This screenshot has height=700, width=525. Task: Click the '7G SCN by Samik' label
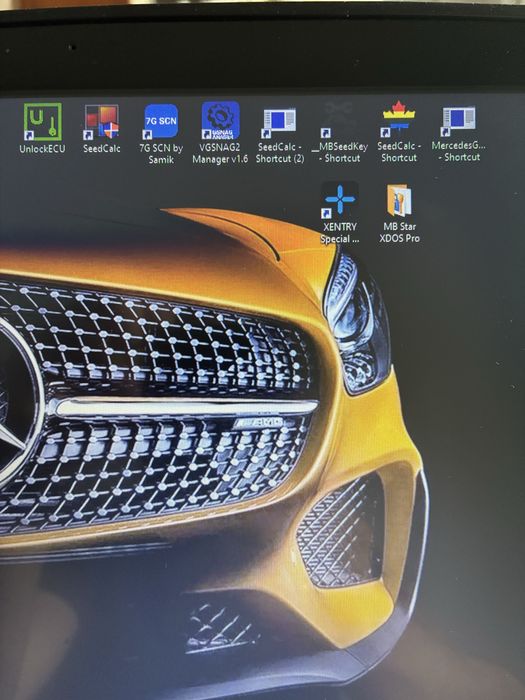pos(161,154)
